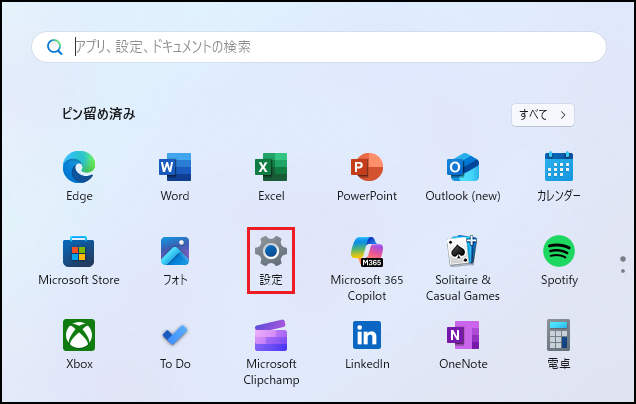Click the app search input field
This screenshot has width=636, height=404.
click(x=330, y=46)
